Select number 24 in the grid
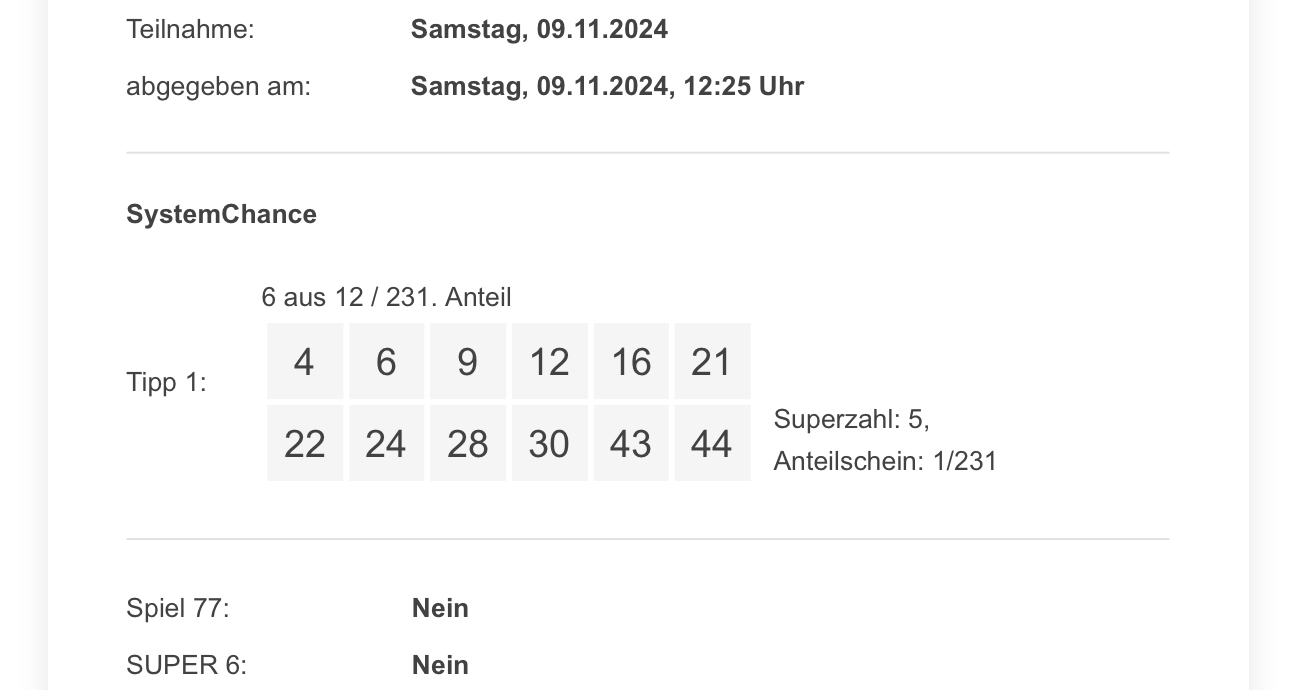The width and height of the screenshot is (1297, 690). 386,443
